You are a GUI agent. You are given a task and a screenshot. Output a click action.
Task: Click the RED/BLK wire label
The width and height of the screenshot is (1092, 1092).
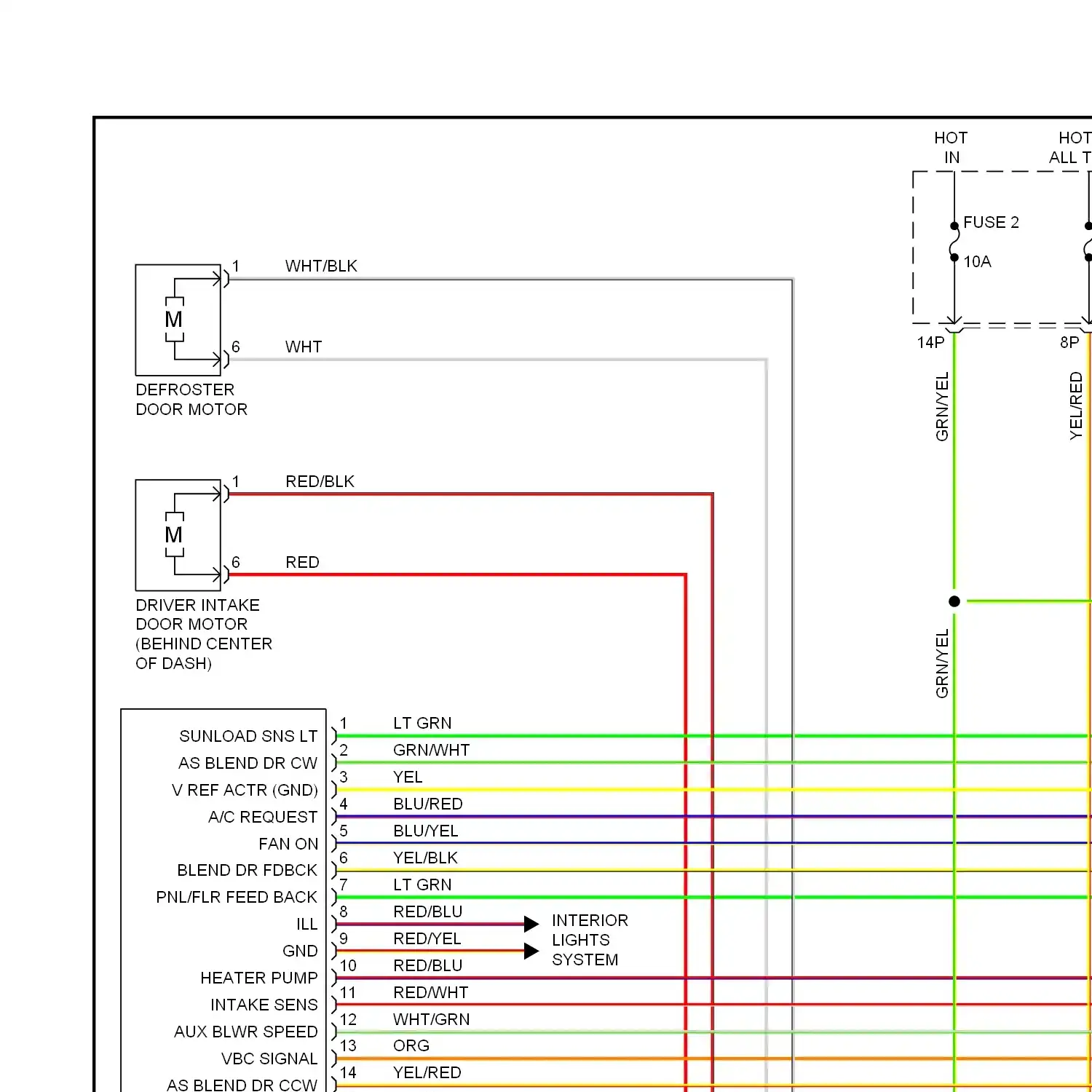tap(320, 481)
